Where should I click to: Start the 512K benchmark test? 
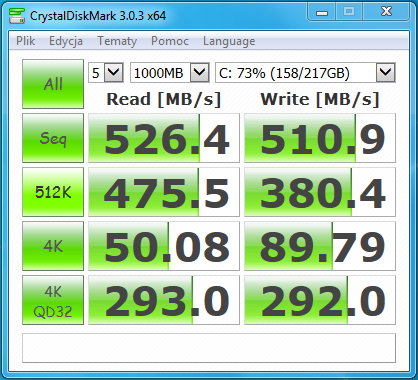pos(53,192)
